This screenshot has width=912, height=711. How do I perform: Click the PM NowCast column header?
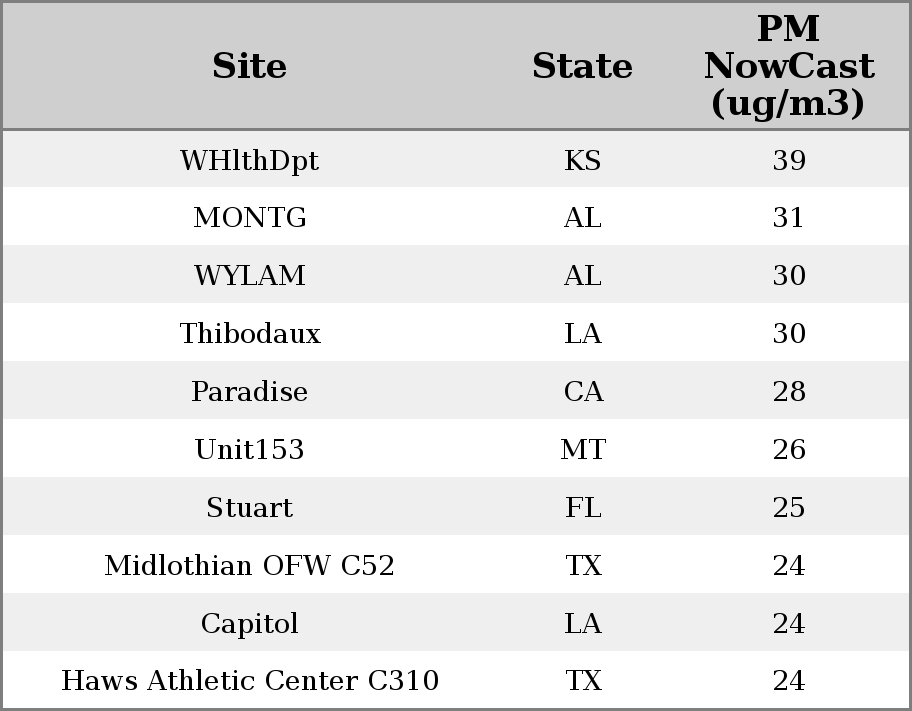coord(788,67)
